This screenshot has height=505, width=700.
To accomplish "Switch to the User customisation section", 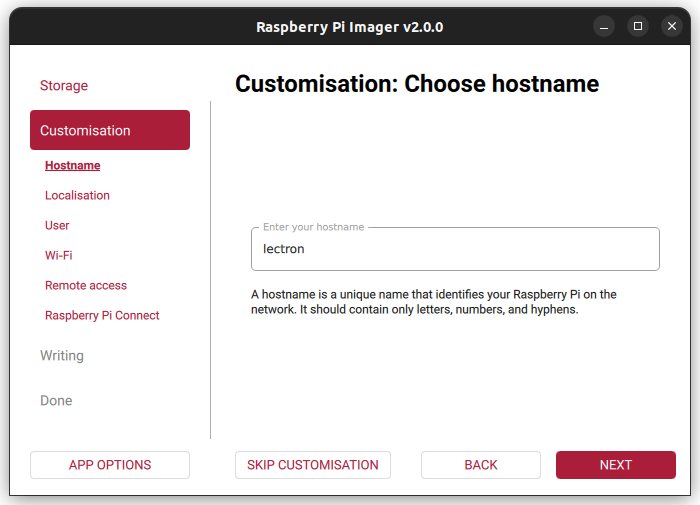I will (57, 225).
